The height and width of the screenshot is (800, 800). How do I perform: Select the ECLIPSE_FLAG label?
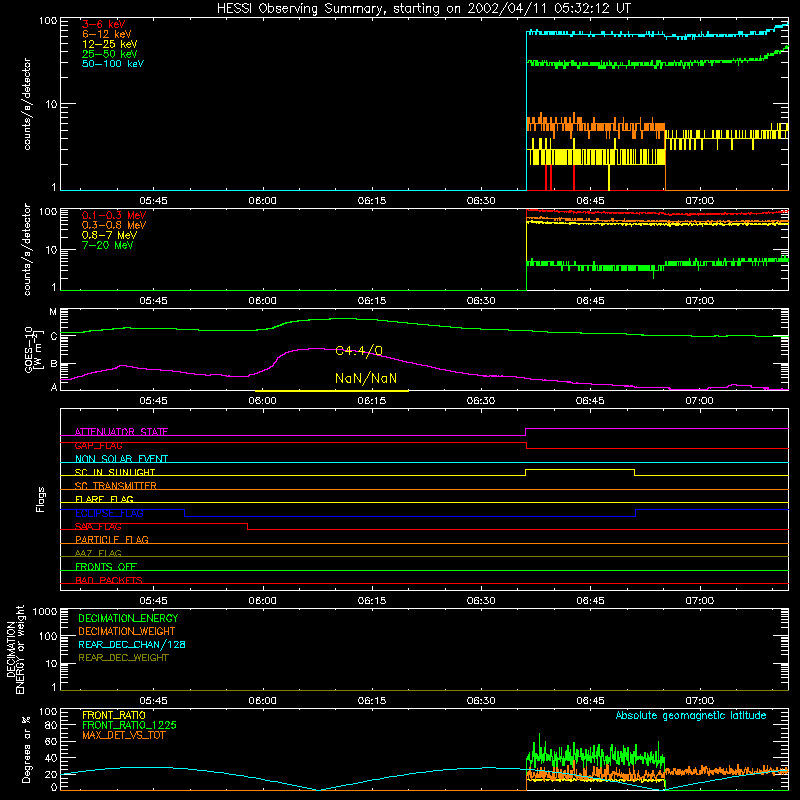[x=109, y=513]
